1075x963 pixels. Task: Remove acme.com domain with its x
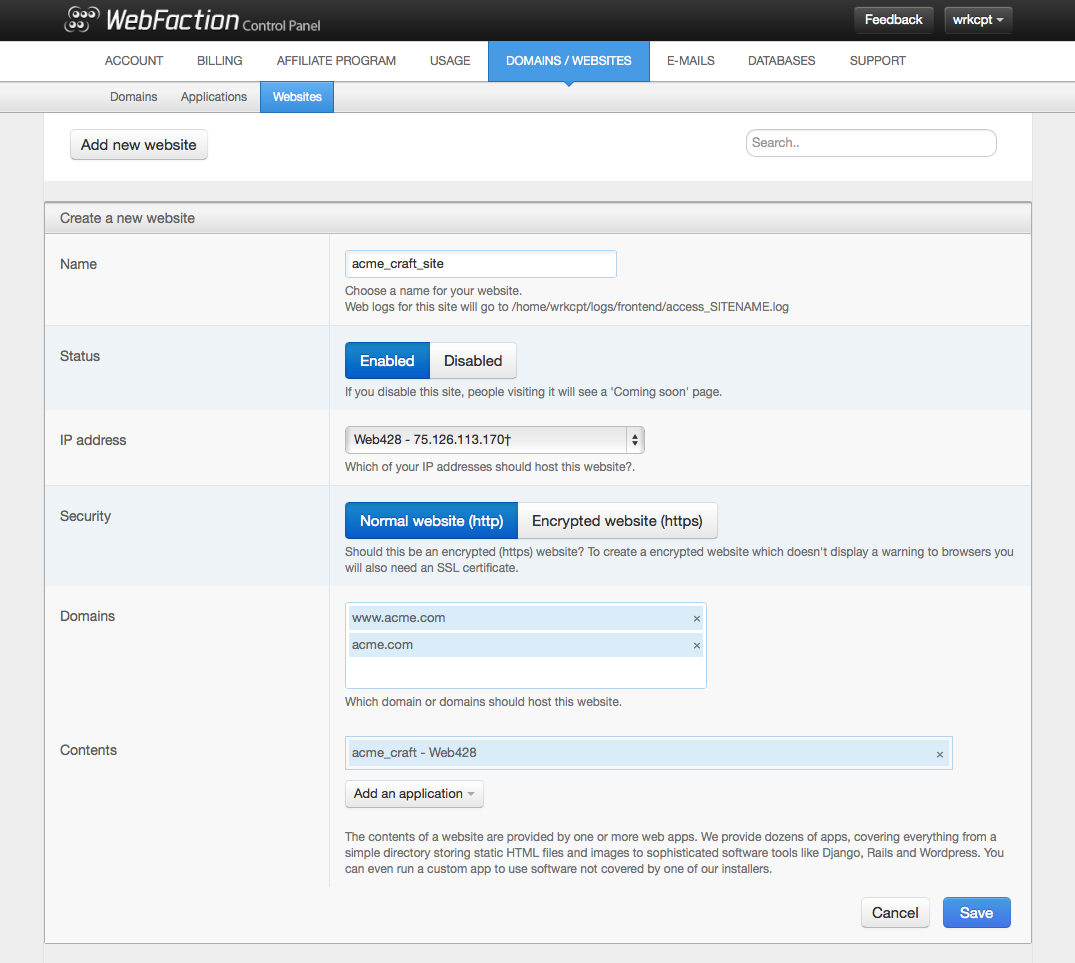(697, 646)
